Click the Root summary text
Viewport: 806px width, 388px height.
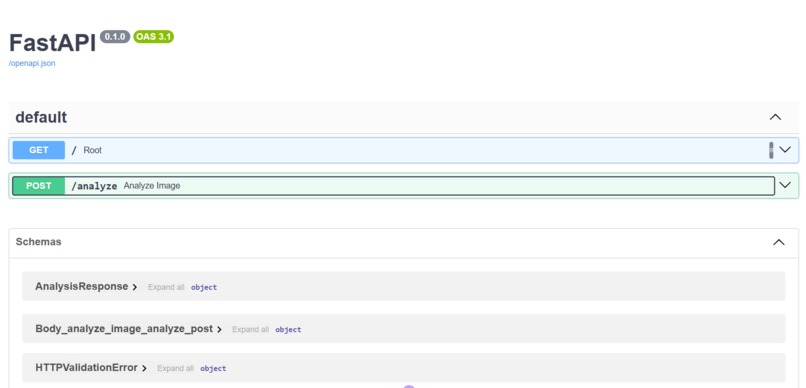[93, 150]
